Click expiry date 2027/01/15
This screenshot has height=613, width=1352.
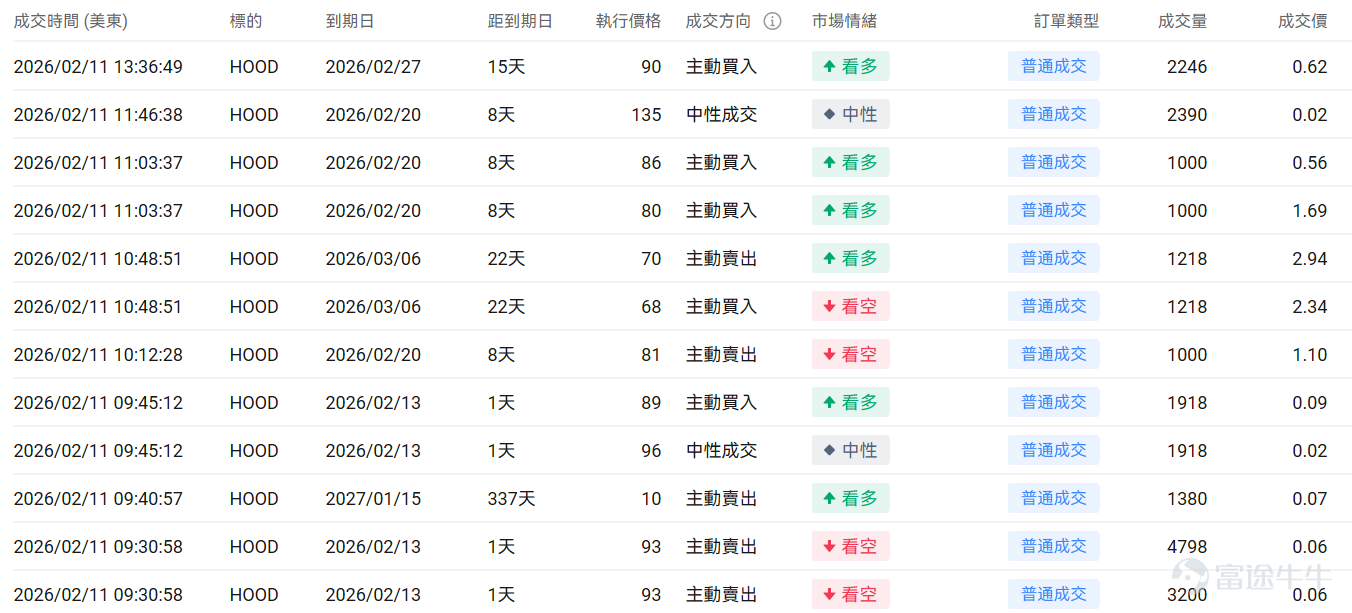pyautogui.click(x=374, y=499)
